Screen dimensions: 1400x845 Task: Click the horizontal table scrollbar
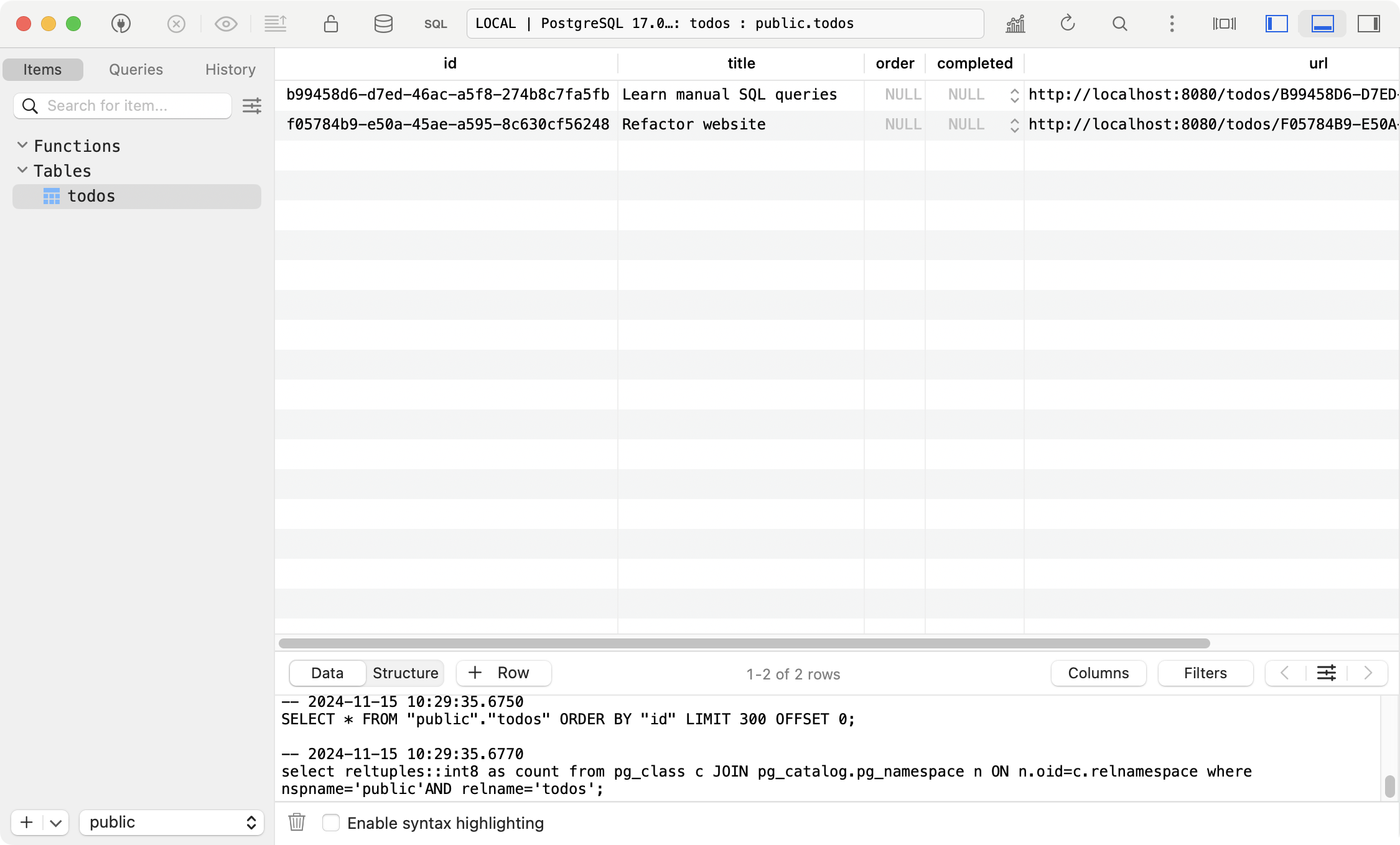point(744,643)
